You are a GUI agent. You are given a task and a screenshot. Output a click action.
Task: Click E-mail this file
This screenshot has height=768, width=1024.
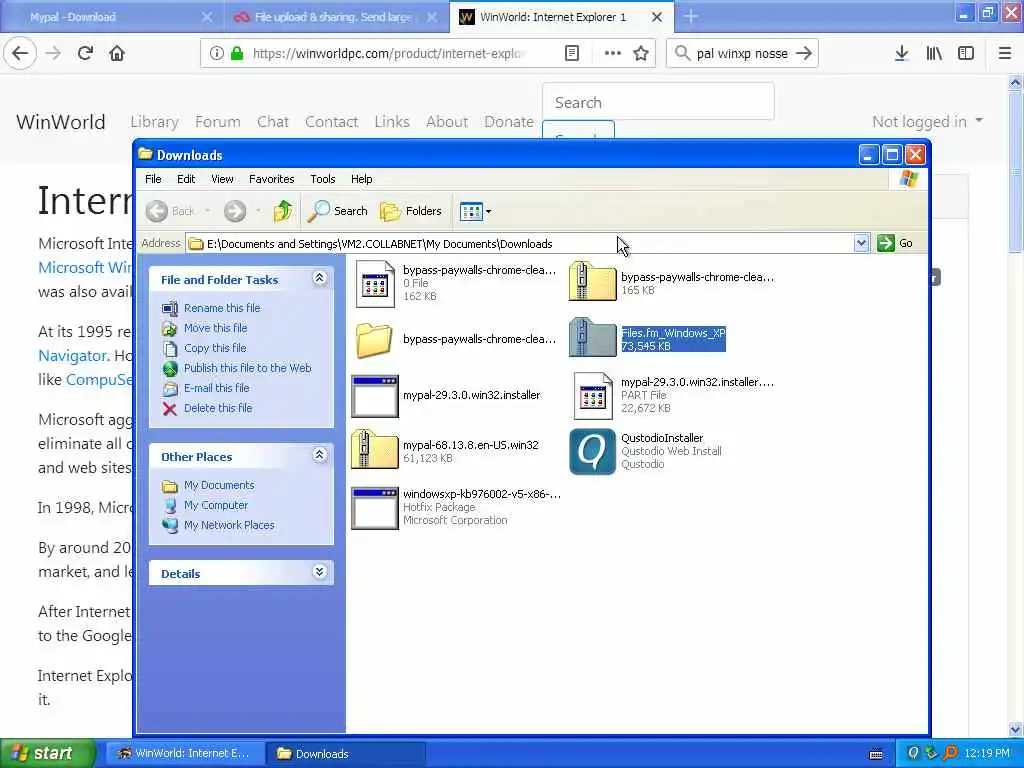[x=217, y=388]
